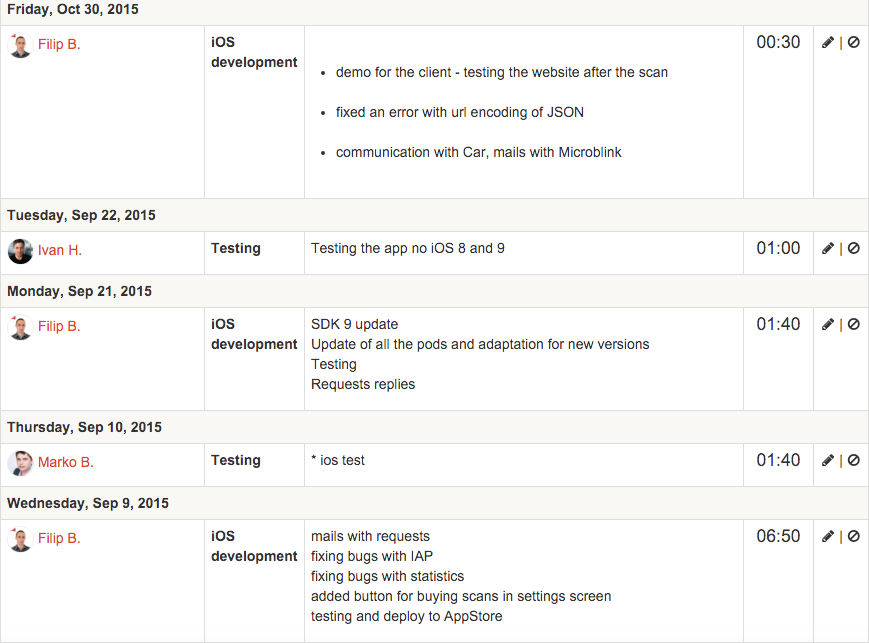This screenshot has width=869, height=643.
Task: Edit the Sep 21 SDK 9 update entry
Action: click(x=828, y=325)
